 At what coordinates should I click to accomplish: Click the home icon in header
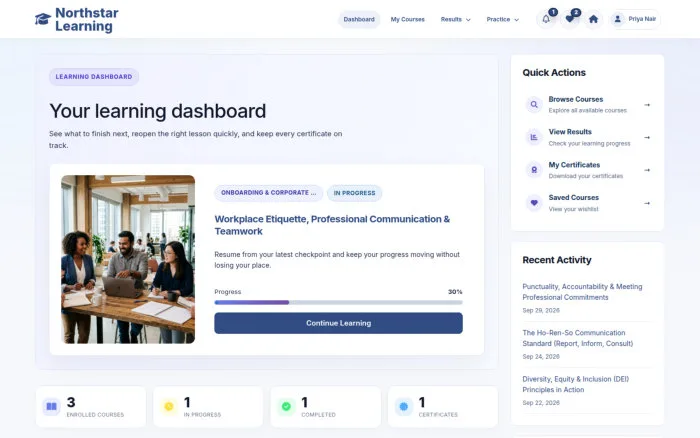pos(593,19)
